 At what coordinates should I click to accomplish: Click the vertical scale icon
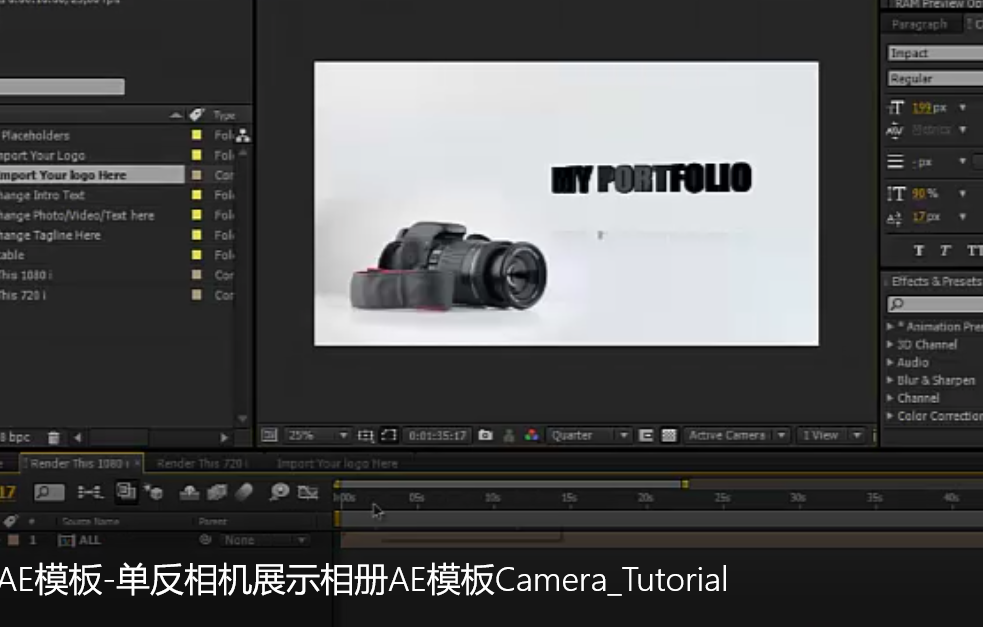pos(896,194)
